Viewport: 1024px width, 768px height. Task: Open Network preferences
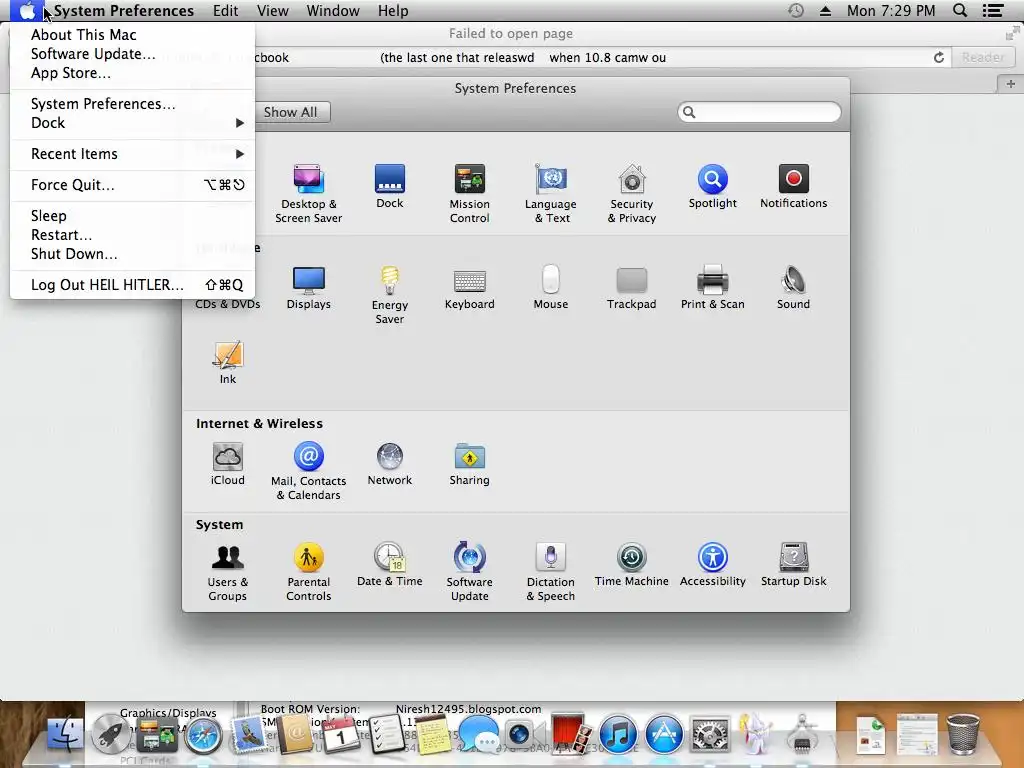coord(389,464)
